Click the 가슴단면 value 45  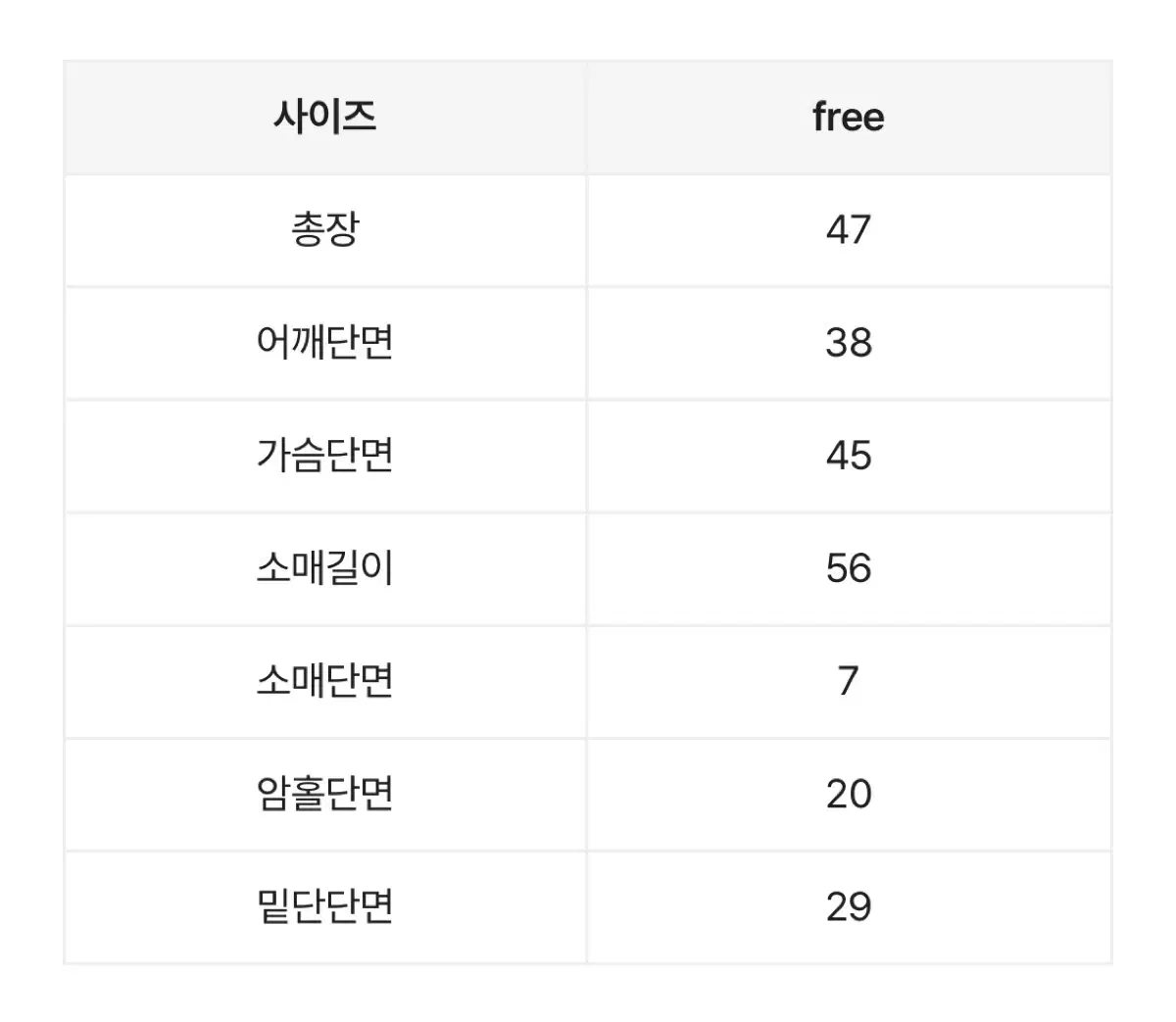849,456
